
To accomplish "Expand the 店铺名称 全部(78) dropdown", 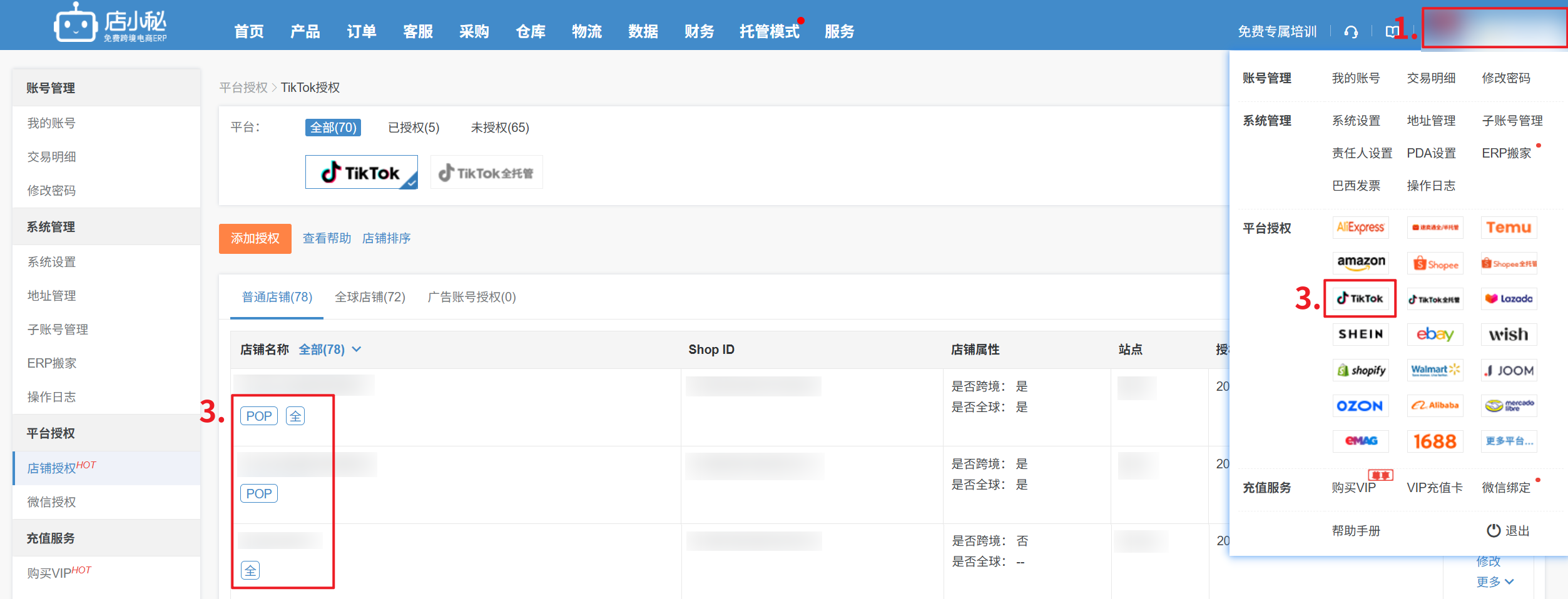I will tap(330, 350).
